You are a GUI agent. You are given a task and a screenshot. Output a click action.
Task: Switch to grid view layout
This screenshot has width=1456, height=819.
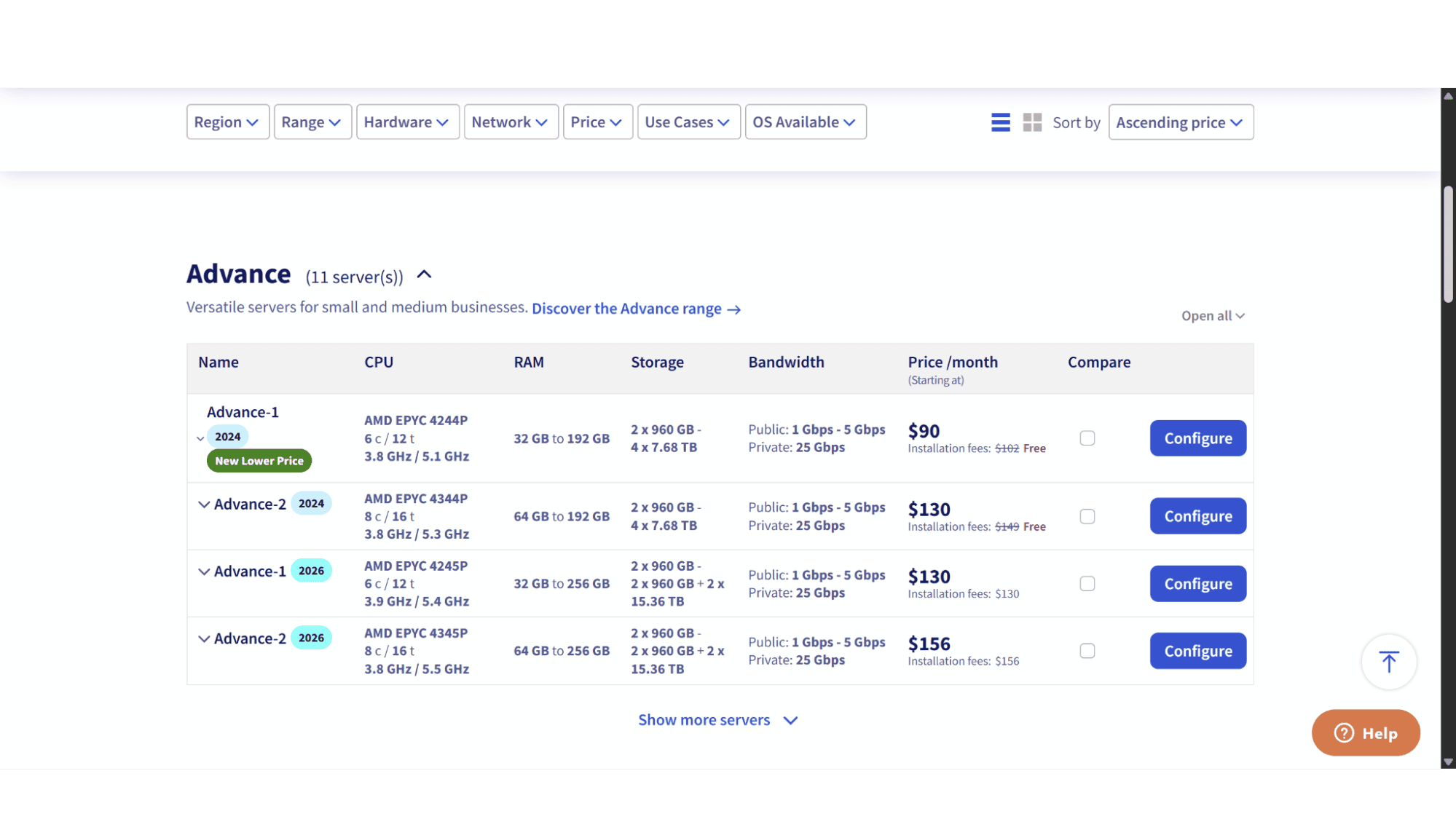[x=1032, y=122]
